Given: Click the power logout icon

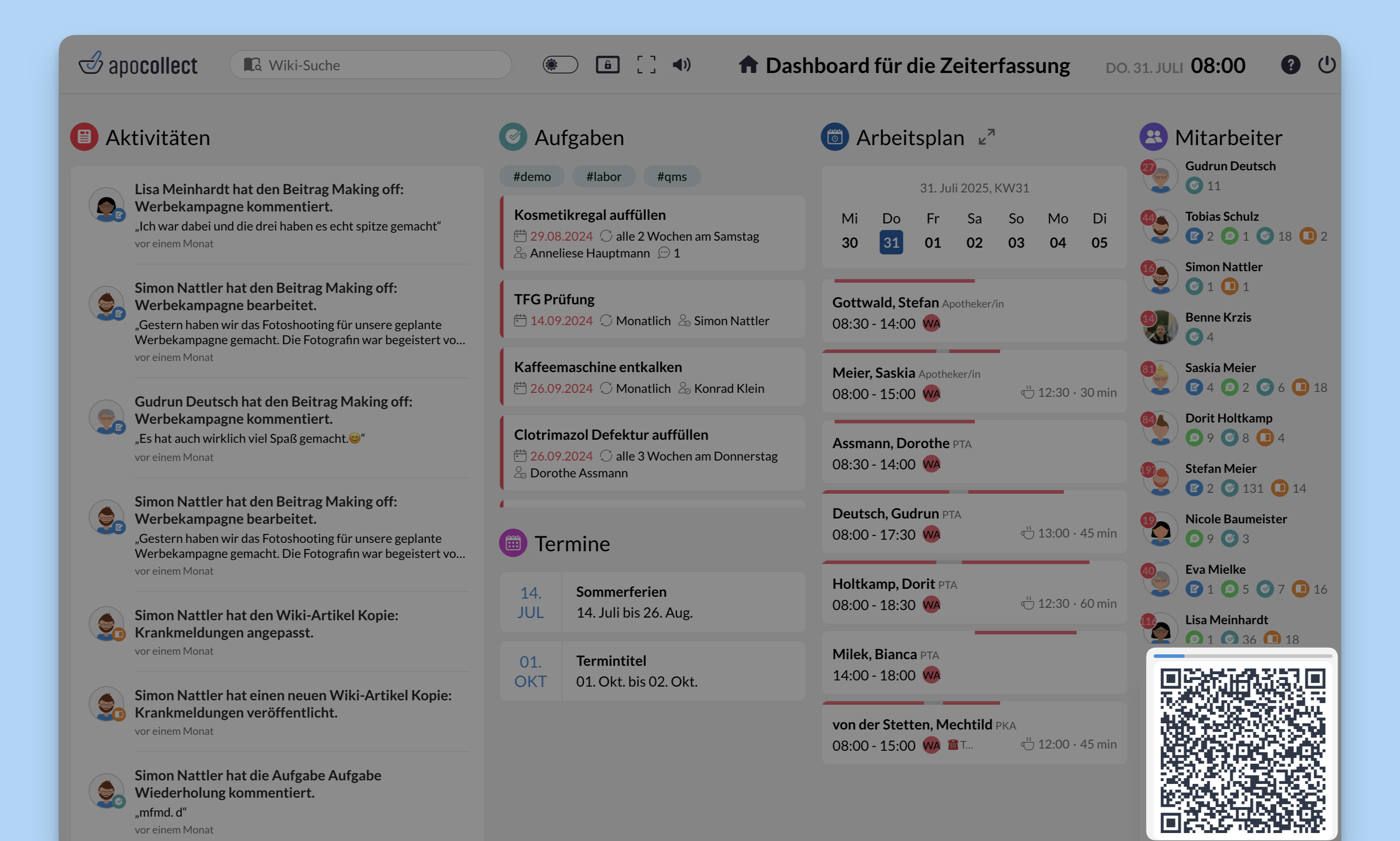Looking at the screenshot, I should tap(1327, 65).
